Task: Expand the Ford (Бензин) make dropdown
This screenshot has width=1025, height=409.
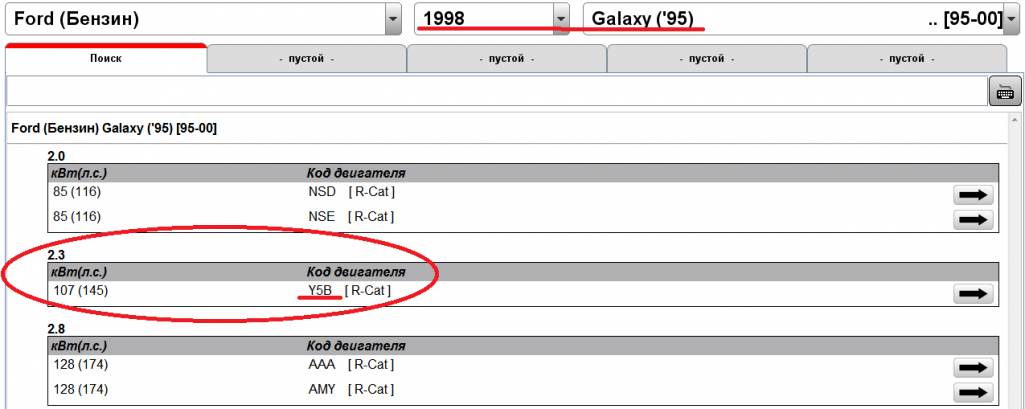Action: pos(394,19)
